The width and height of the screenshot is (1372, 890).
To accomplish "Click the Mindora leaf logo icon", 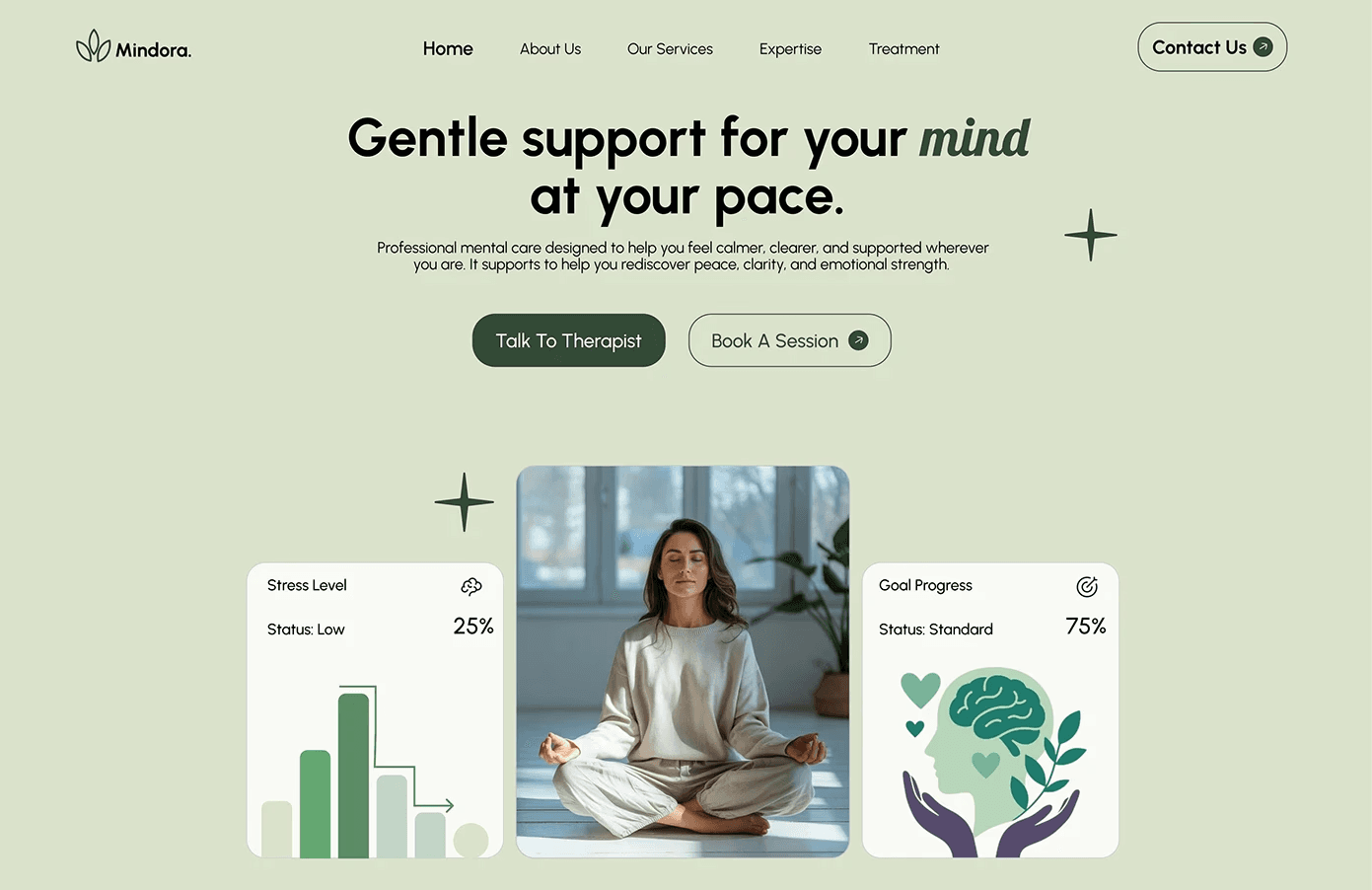I will point(93,46).
